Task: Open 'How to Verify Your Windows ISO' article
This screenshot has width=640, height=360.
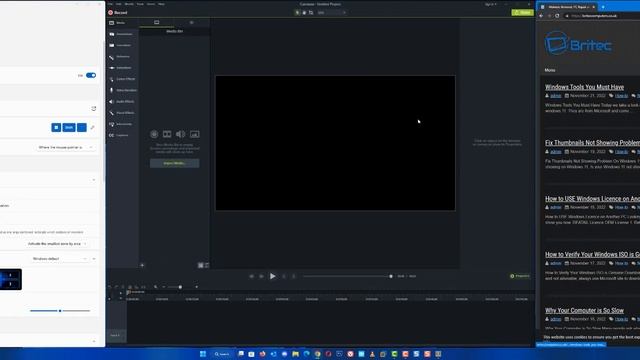Action: pos(592,254)
